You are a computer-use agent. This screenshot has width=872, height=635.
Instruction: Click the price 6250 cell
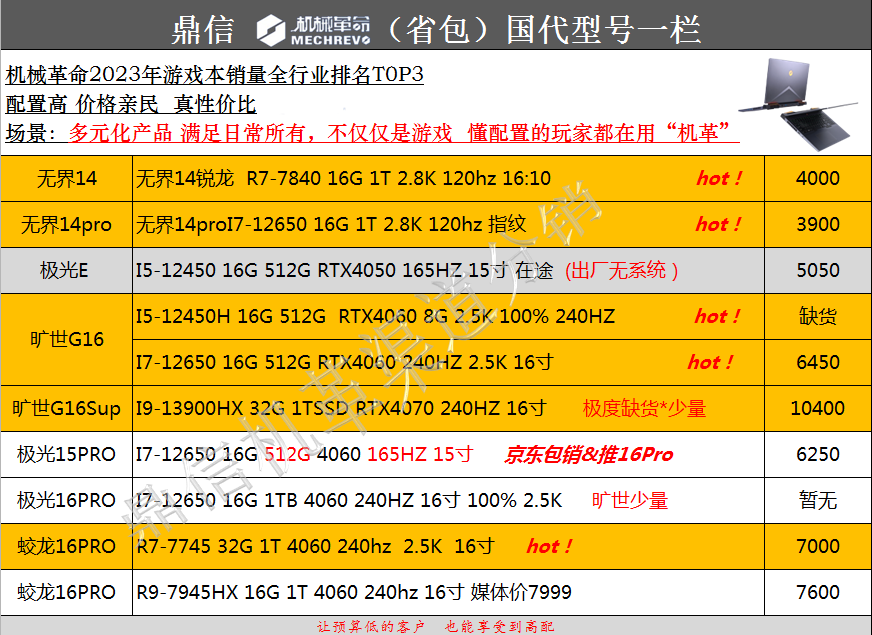coord(818,454)
